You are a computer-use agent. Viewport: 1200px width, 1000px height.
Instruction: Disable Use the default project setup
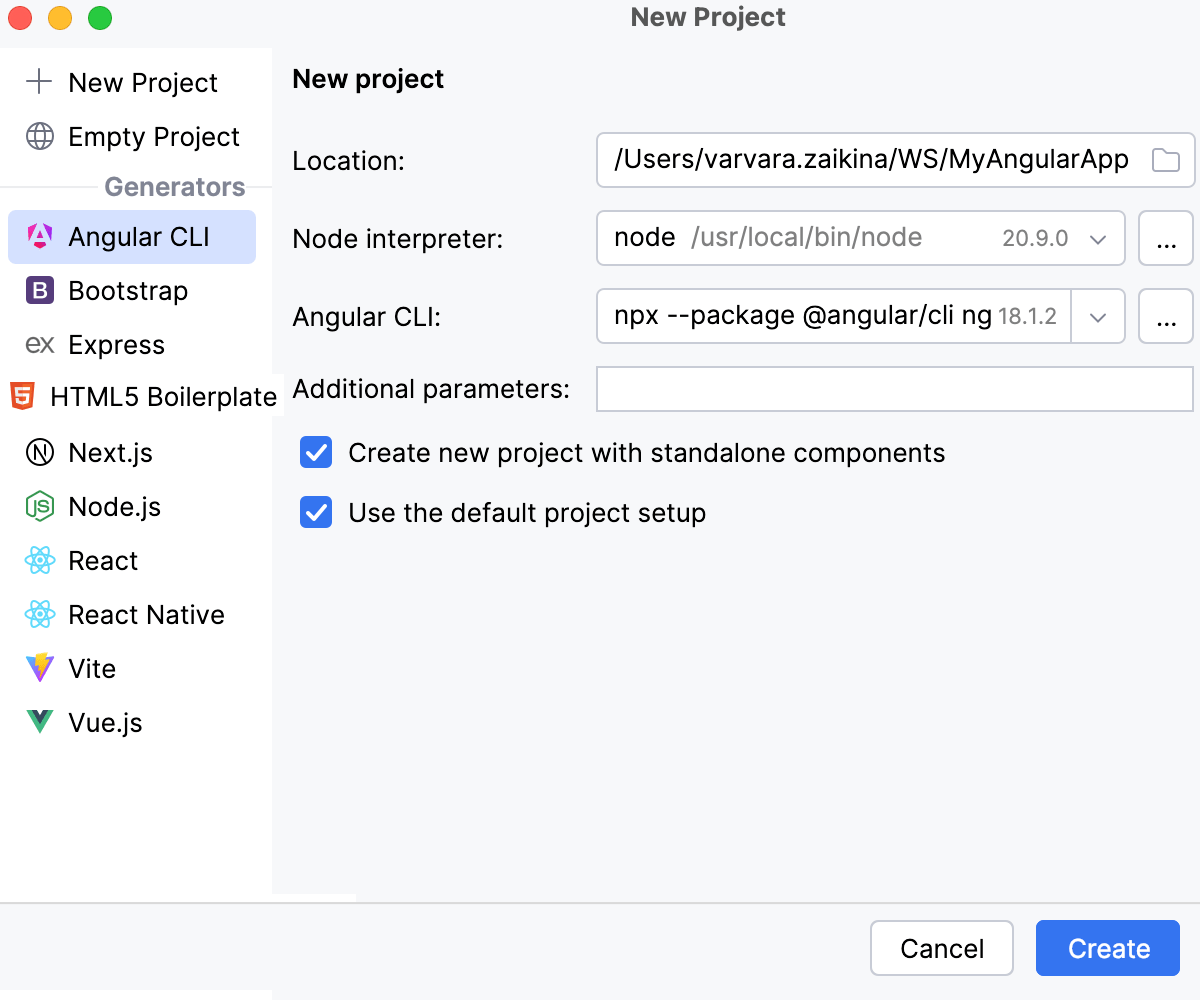315,512
